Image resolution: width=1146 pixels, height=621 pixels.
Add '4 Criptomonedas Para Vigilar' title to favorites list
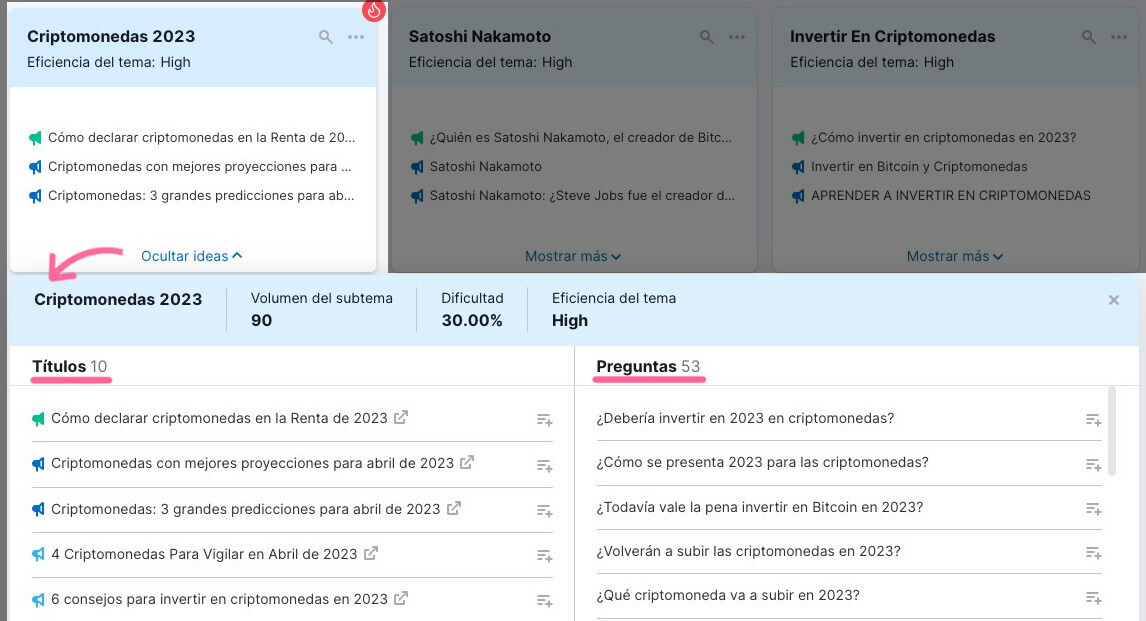[x=544, y=555]
